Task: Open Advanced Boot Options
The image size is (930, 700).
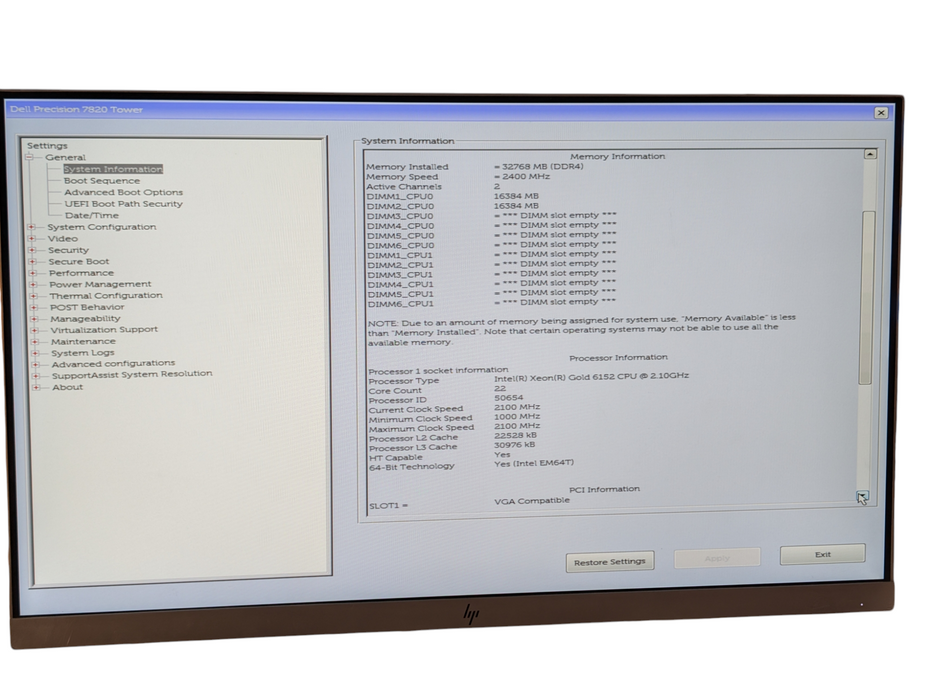Action: point(123,192)
